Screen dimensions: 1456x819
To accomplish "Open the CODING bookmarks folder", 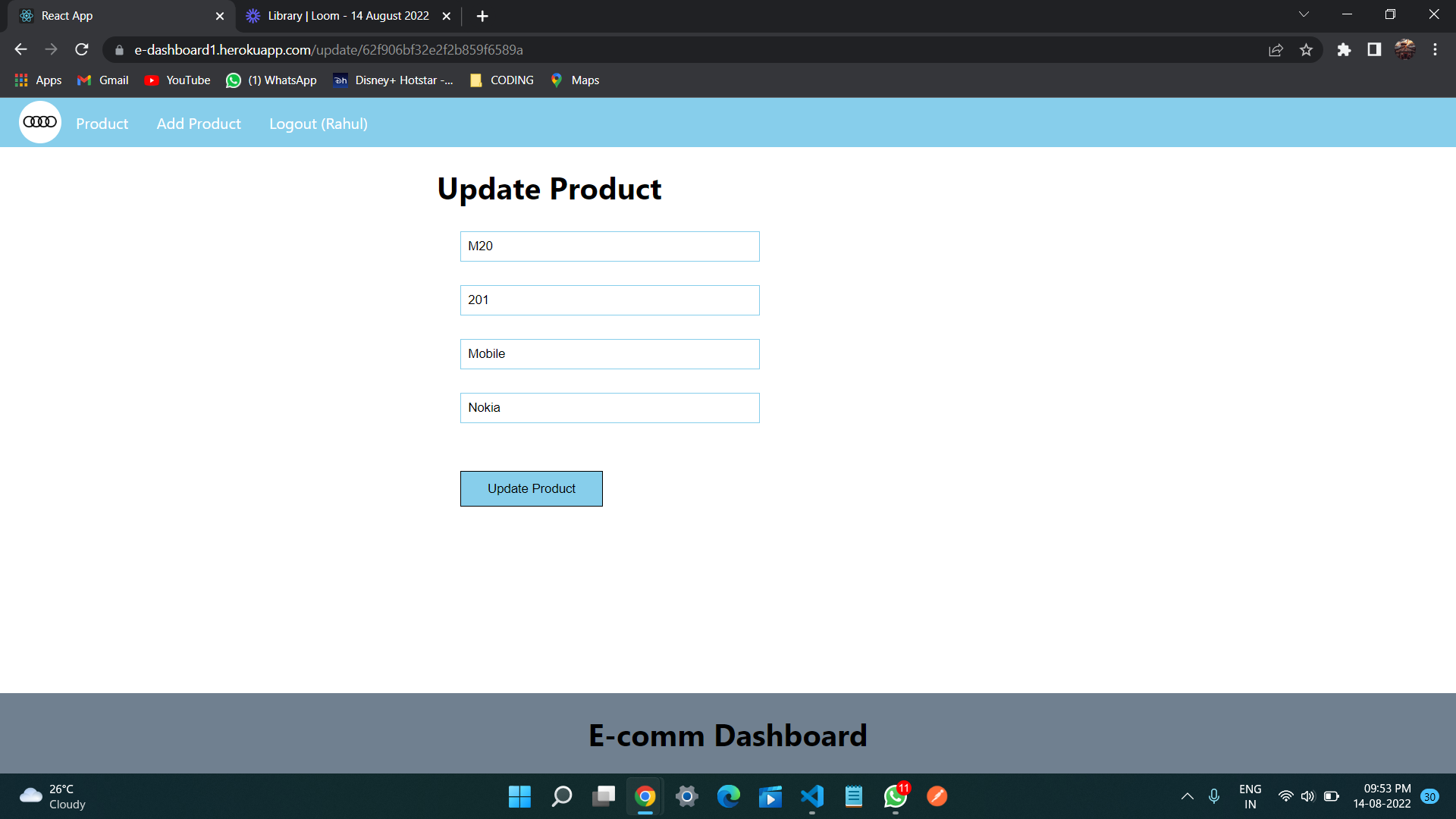I will tap(501, 80).
